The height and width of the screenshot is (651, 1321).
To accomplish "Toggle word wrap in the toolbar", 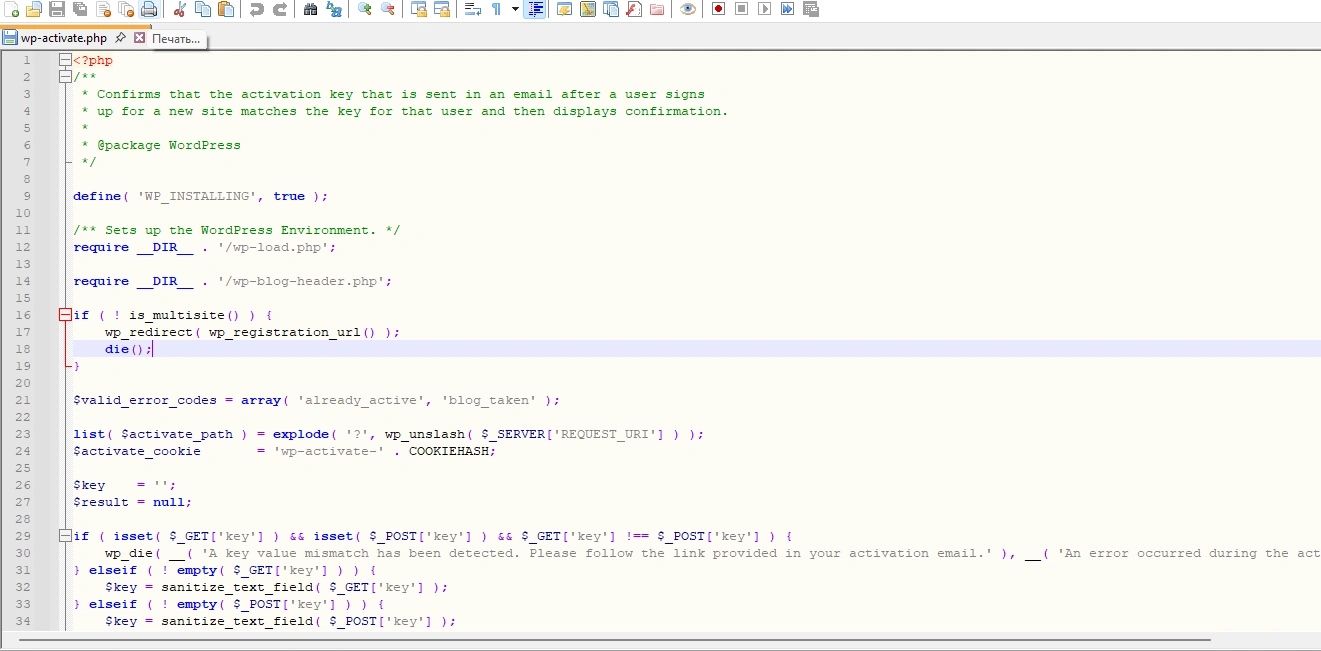I will pyautogui.click(x=472, y=9).
